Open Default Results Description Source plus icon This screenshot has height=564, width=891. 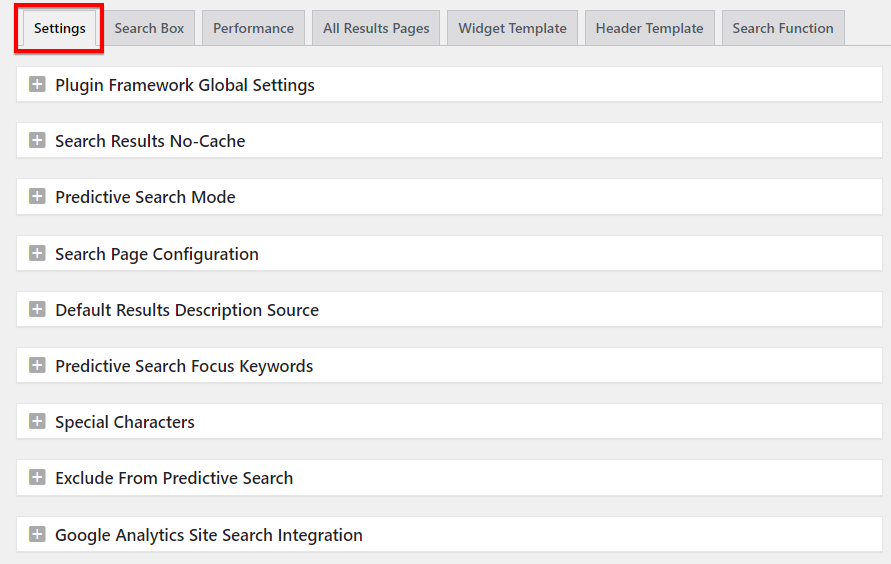click(38, 310)
